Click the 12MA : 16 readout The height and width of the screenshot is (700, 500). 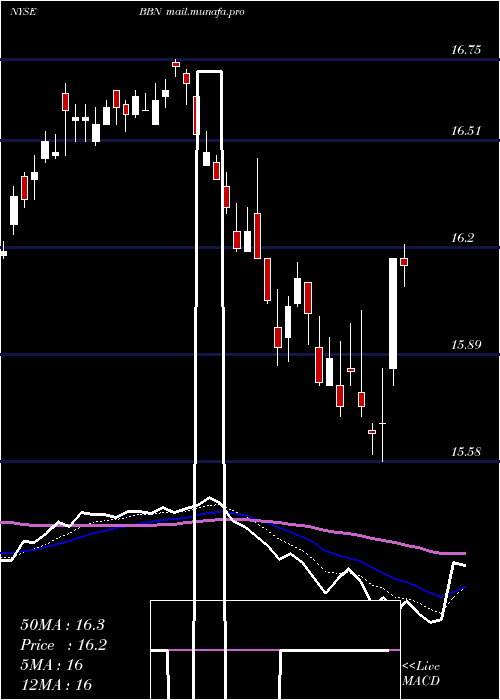click(x=56, y=684)
